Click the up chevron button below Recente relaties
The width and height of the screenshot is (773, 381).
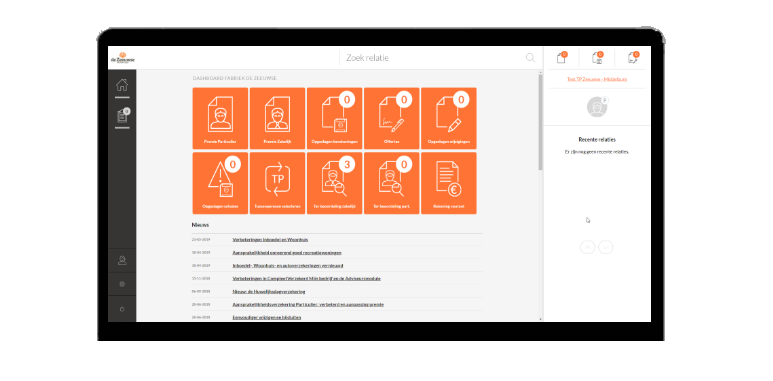tap(588, 247)
